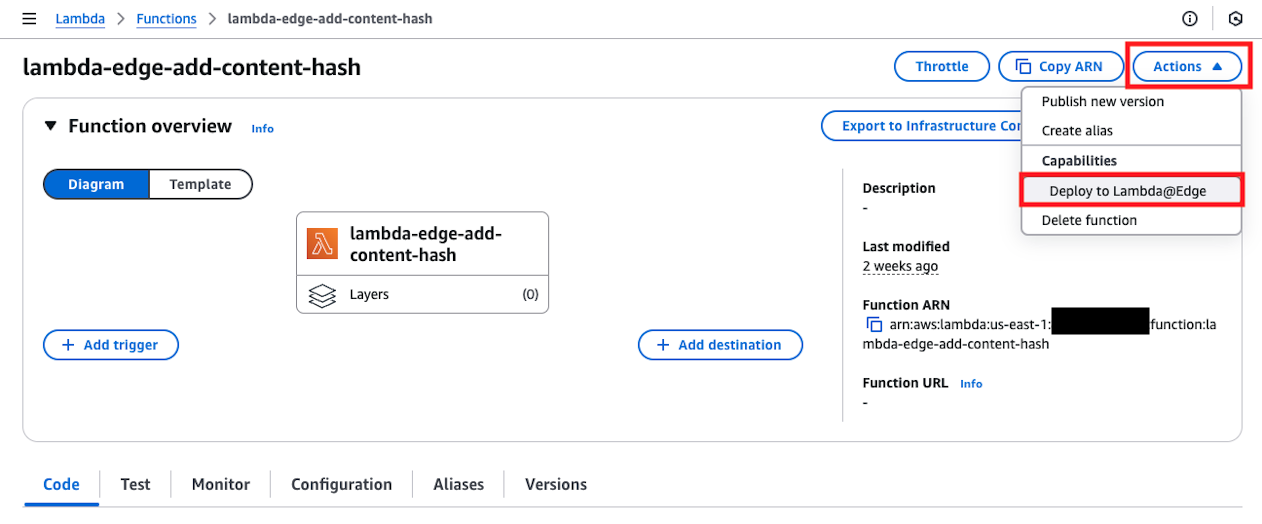Click the Description label

point(899,188)
